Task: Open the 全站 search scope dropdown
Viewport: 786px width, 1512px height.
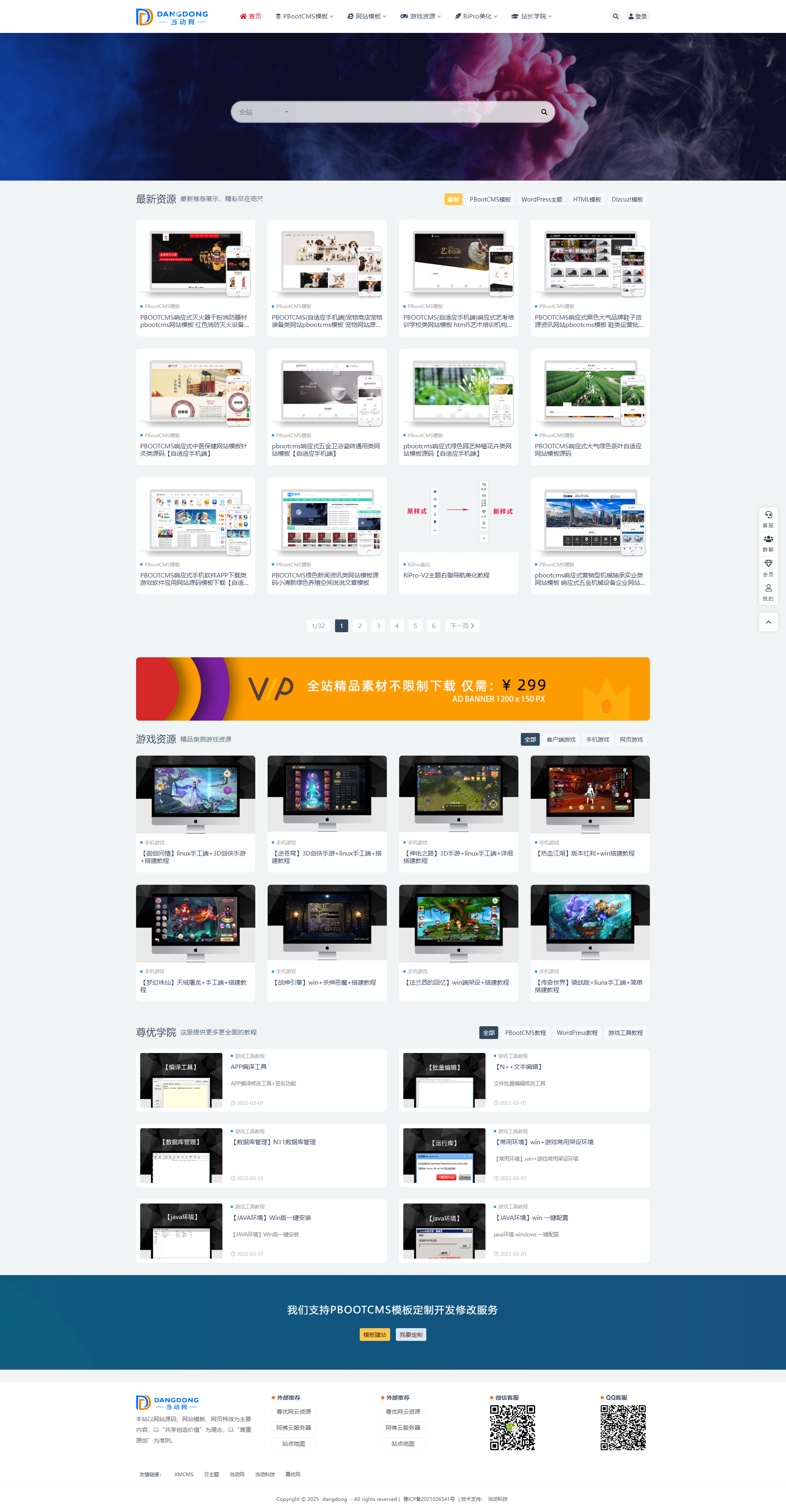Action: [264, 112]
